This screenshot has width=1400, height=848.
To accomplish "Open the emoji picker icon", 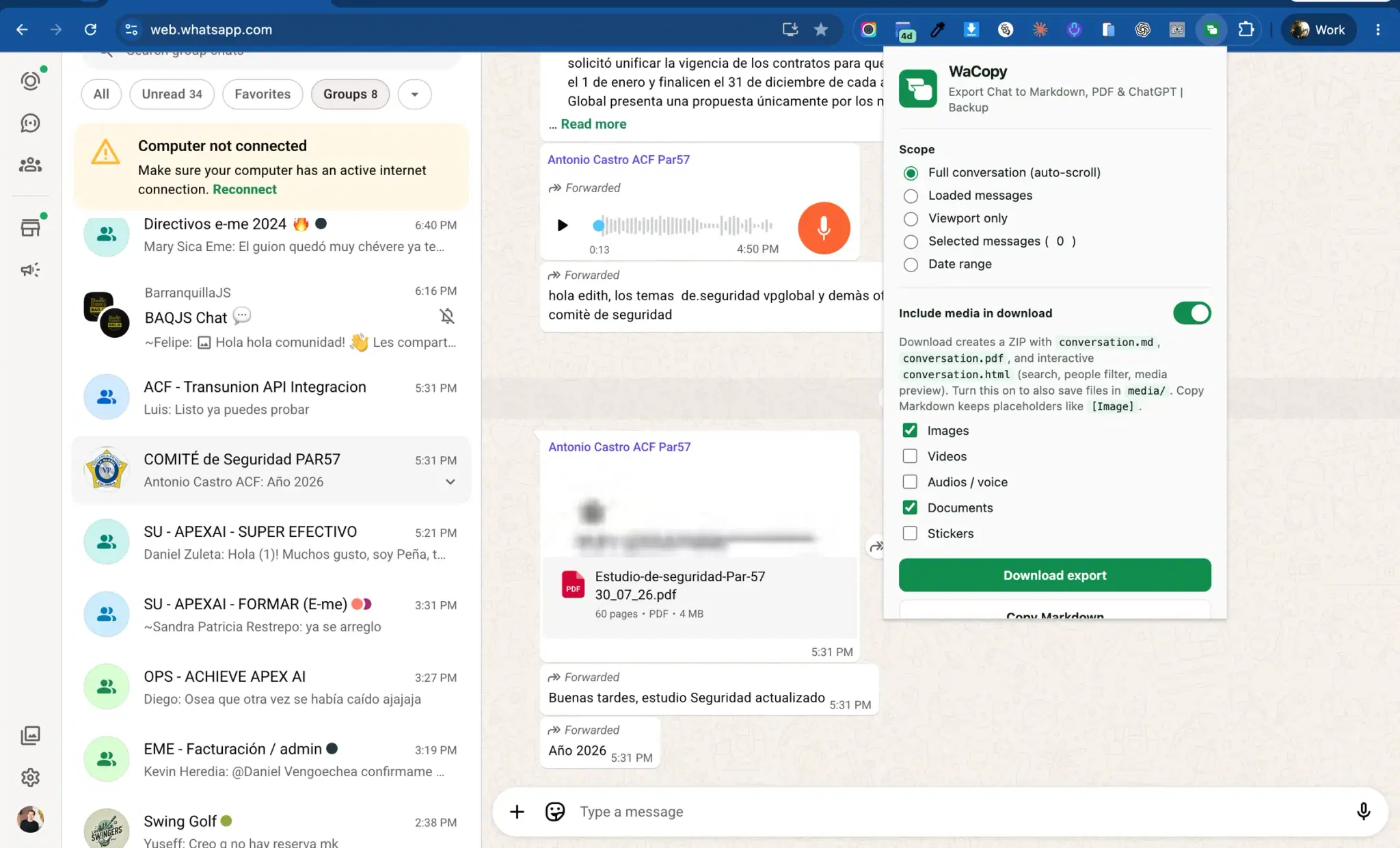I will [x=555, y=812].
